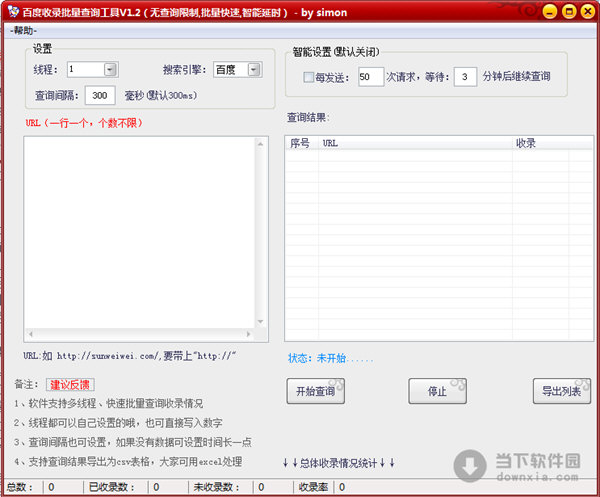600x497 pixels.
Task: Maximize the query tool window
Action: 568,11
